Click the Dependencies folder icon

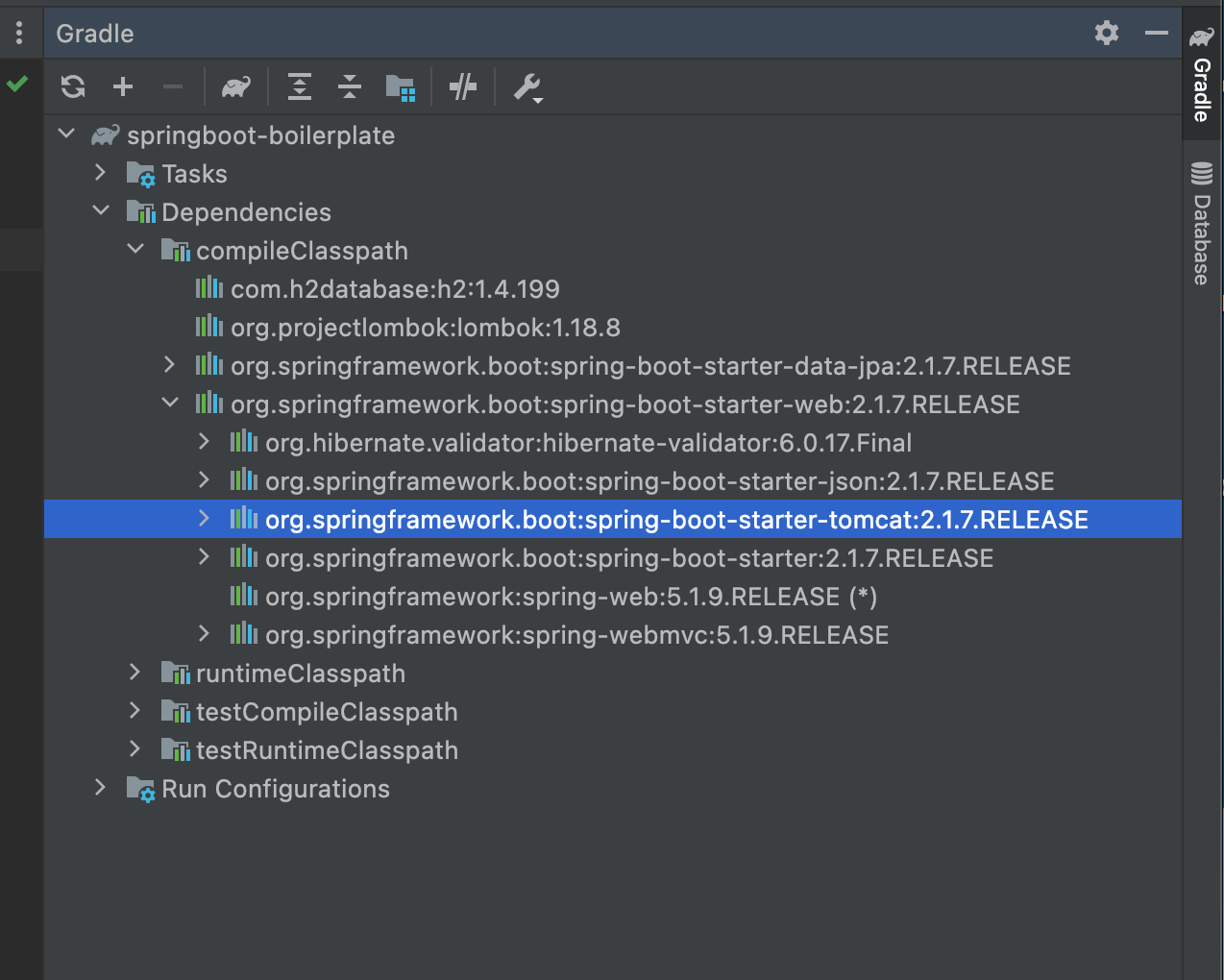[140, 212]
